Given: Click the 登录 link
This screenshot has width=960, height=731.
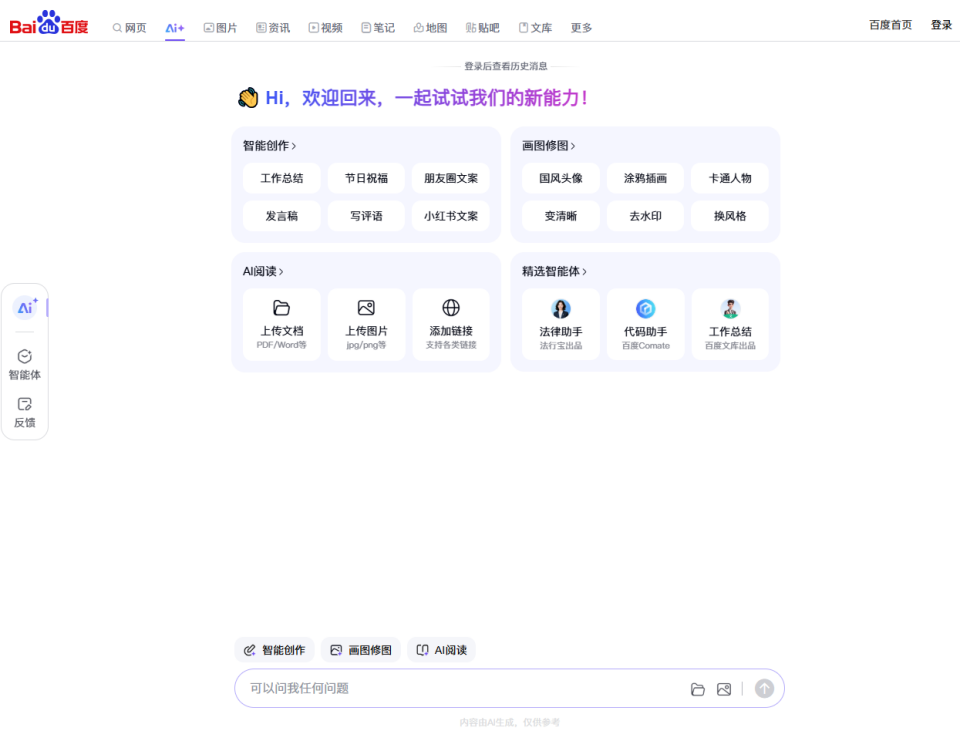Looking at the screenshot, I should (x=941, y=25).
